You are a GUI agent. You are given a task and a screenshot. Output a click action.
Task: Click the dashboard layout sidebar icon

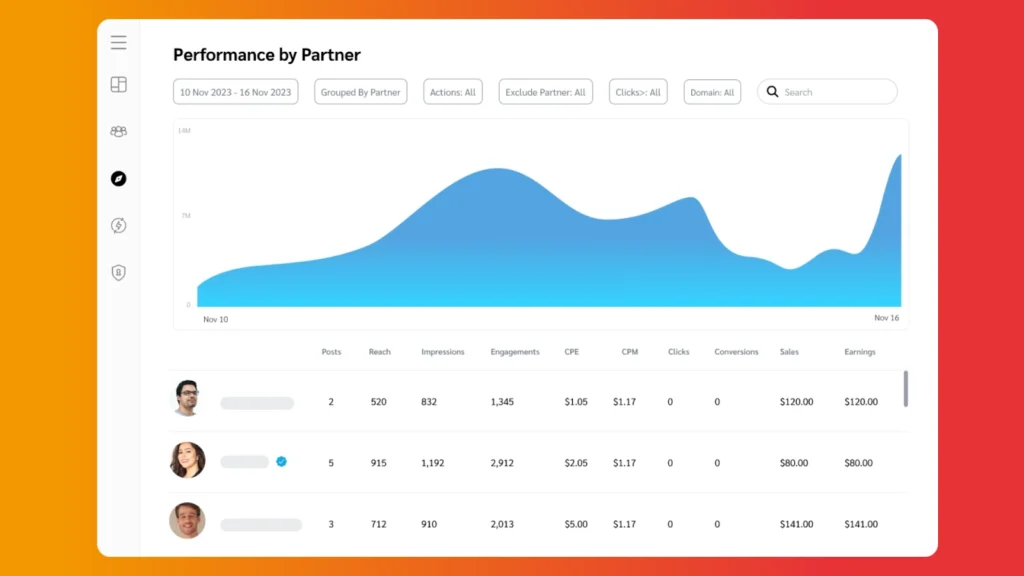118,85
